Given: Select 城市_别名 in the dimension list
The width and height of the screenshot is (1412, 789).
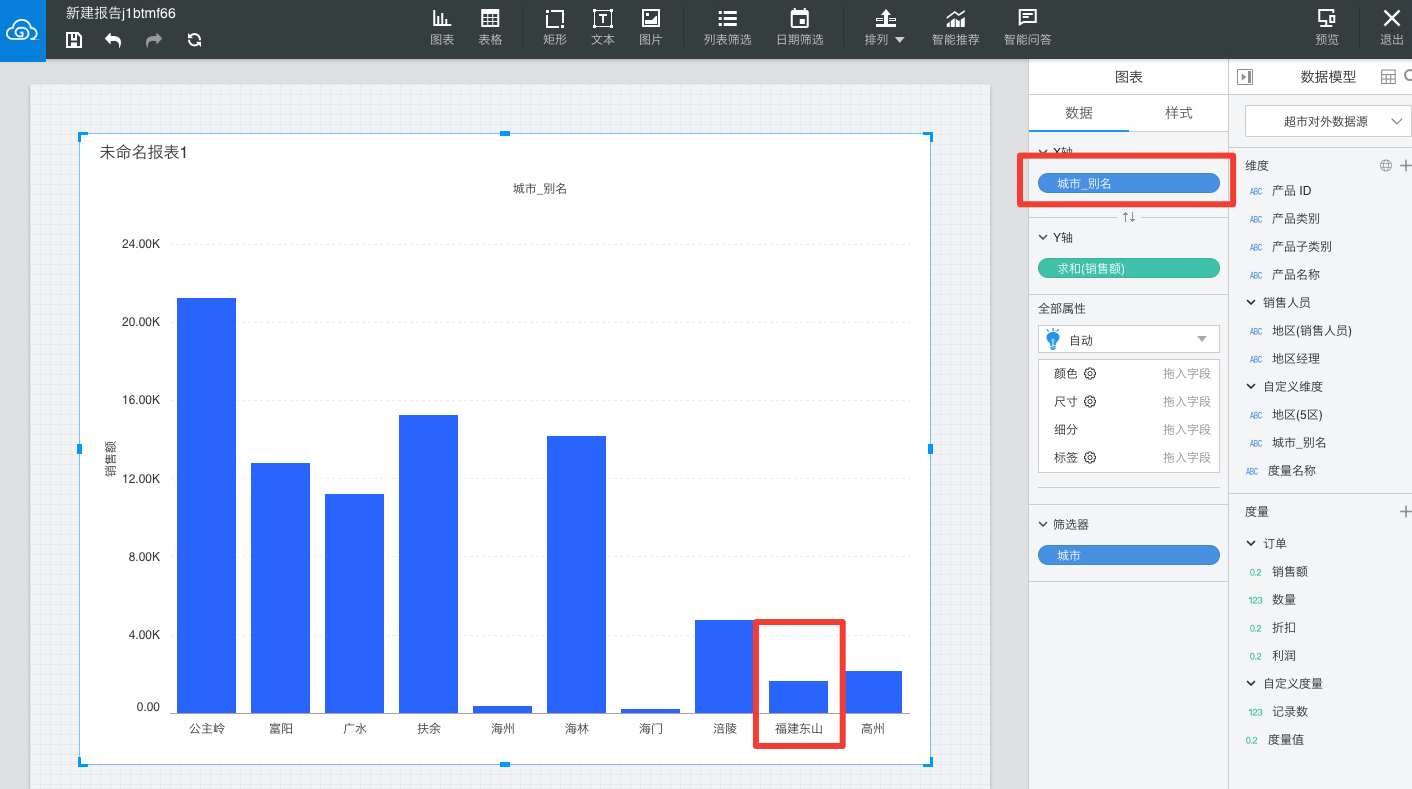Looking at the screenshot, I should [x=1298, y=442].
